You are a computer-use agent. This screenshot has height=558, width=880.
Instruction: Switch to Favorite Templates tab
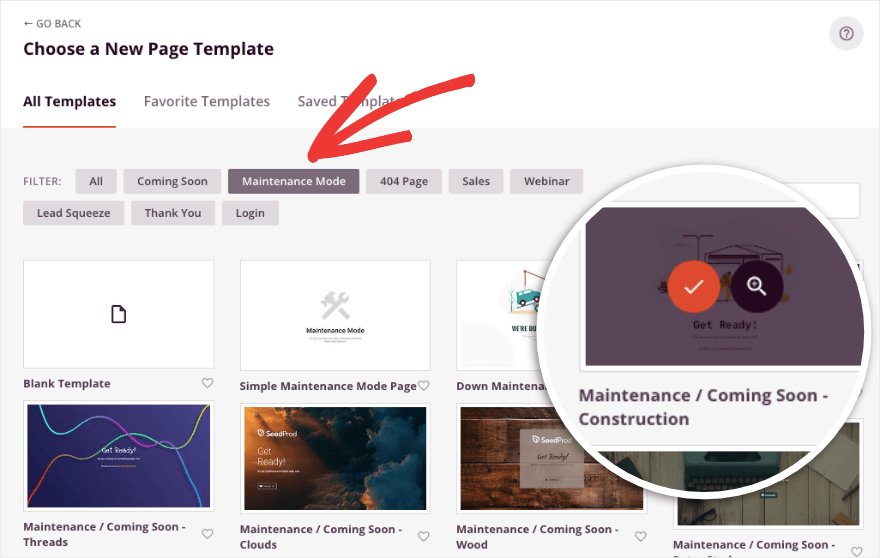(x=207, y=102)
